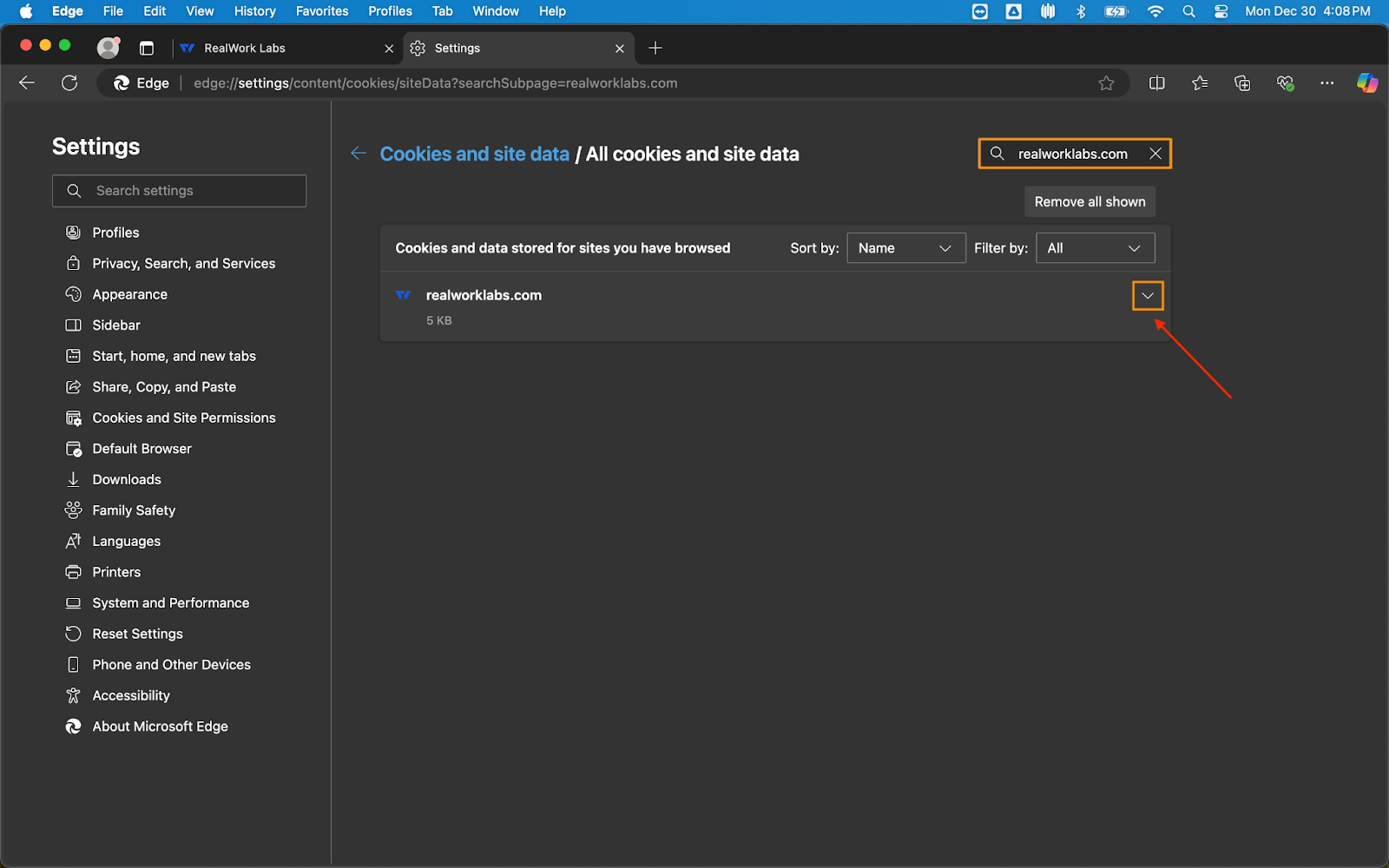Expand the realworklabs.com entry chevron
Screen dimensions: 1389x868
tap(1148, 296)
